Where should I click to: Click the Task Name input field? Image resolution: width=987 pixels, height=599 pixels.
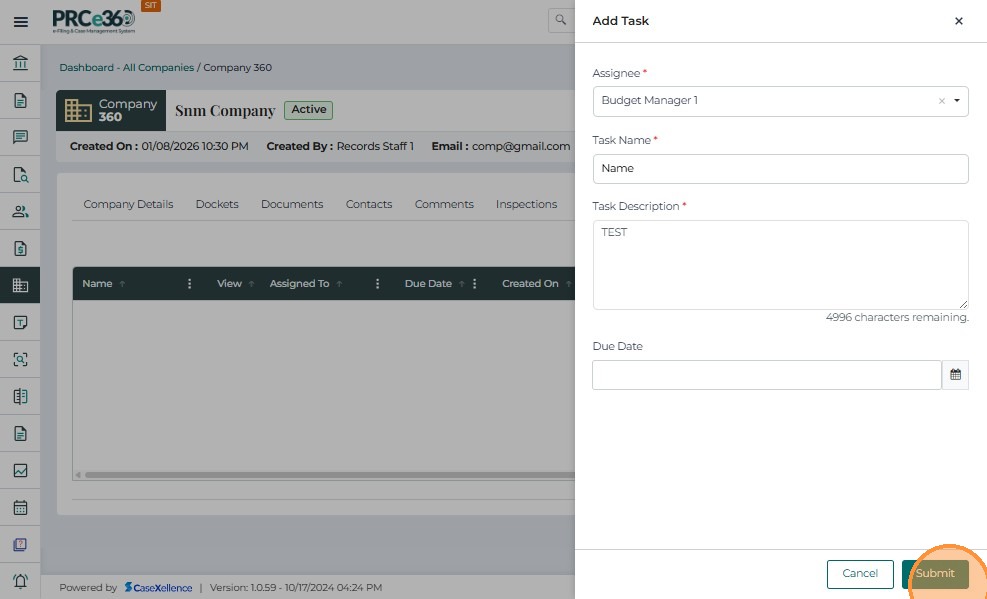780,169
